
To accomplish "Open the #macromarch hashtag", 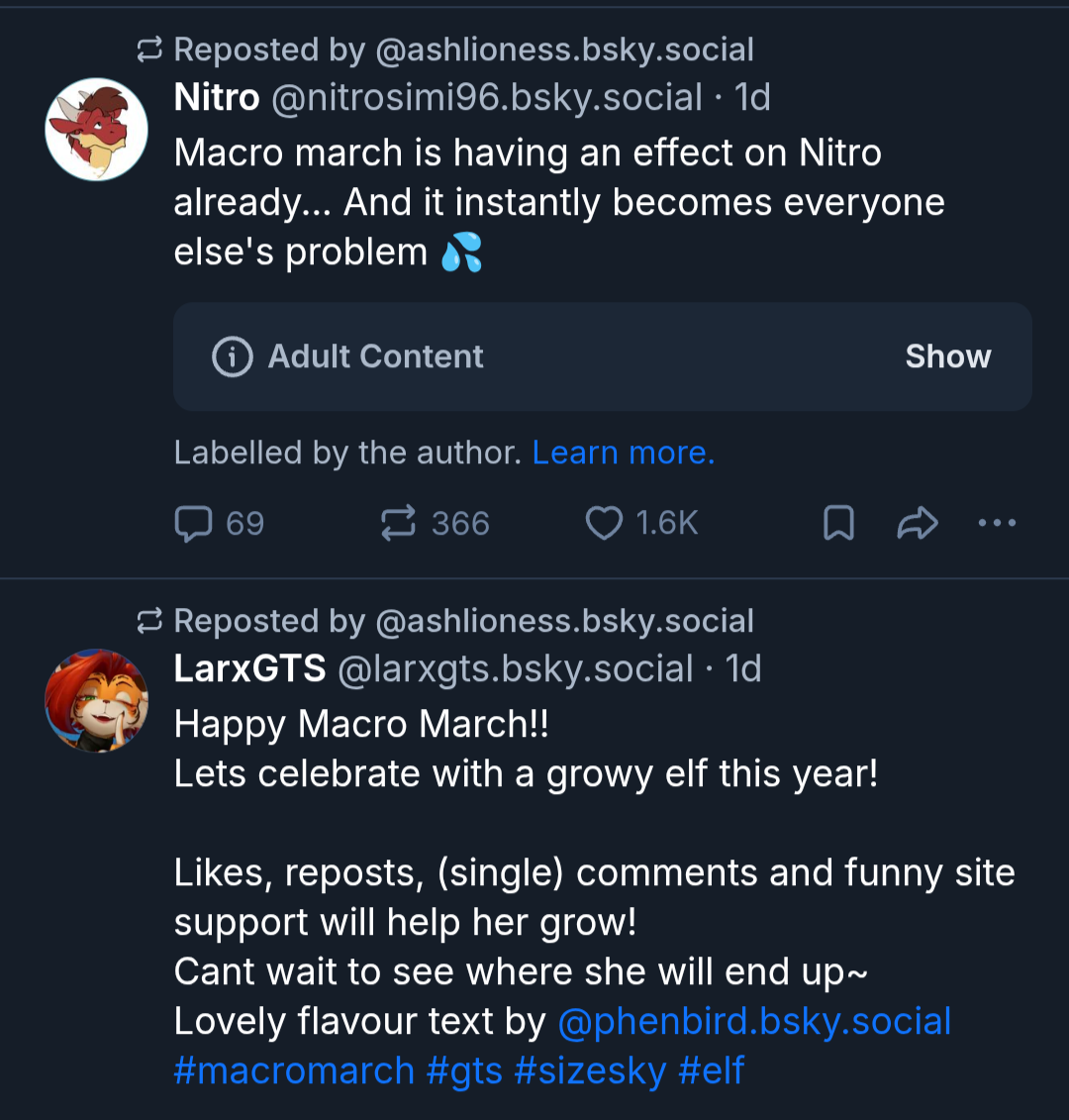I will (x=294, y=1070).
